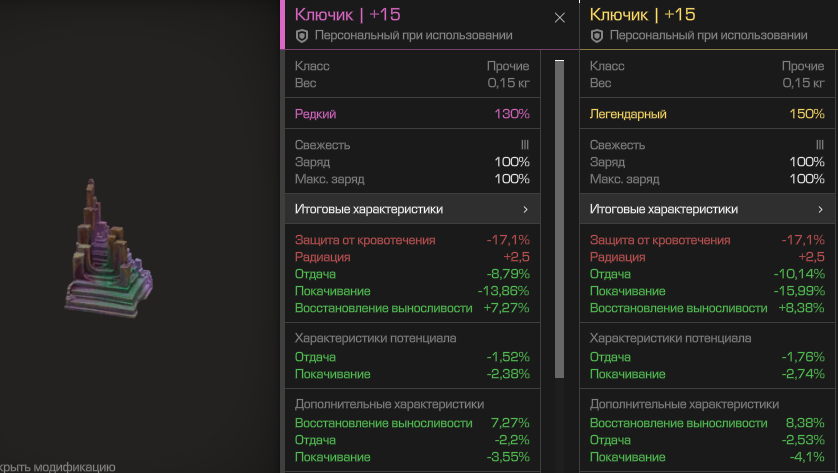Click the rare panel title Ключик | +15

point(347,14)
